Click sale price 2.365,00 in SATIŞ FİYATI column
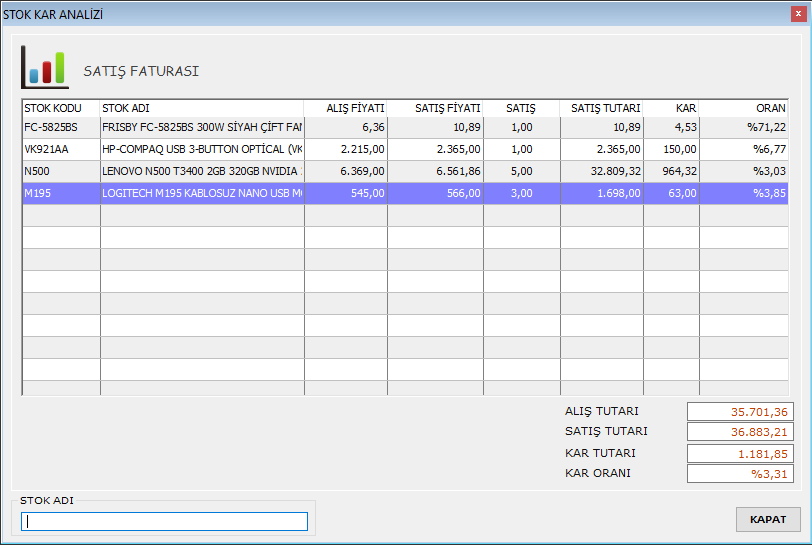The image size is (812, 545). pyautogui.click(x=435, y=149)
